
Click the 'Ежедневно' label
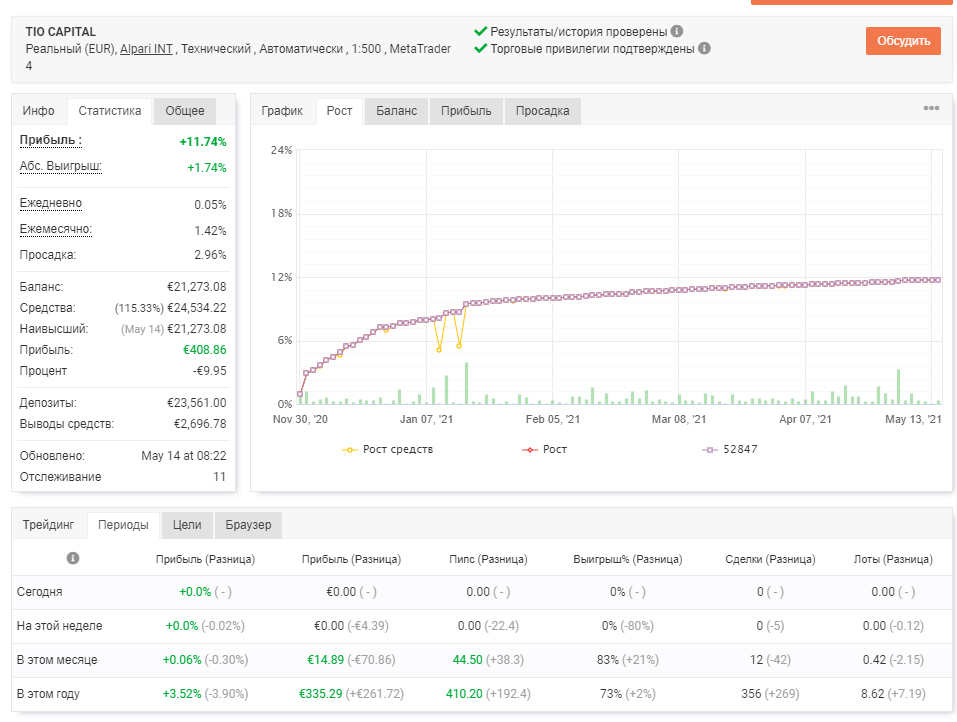[x=51, y=203]
